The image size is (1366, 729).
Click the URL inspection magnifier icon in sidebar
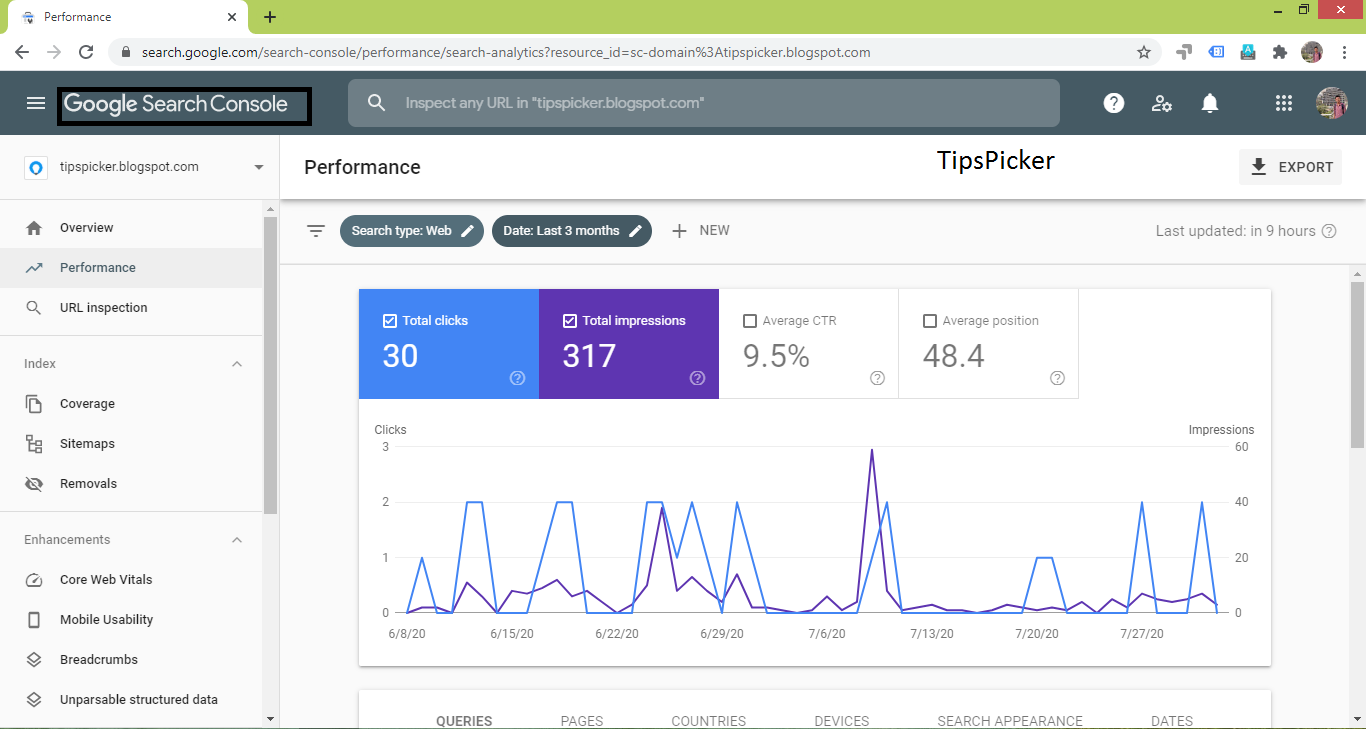(x=34, y=308)
